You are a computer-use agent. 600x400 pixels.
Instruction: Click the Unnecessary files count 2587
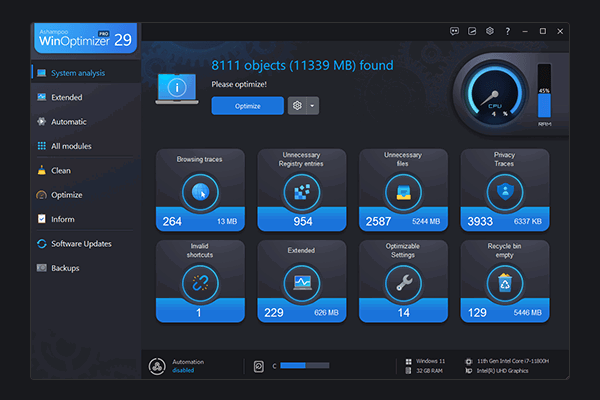(x=378, y=221)
